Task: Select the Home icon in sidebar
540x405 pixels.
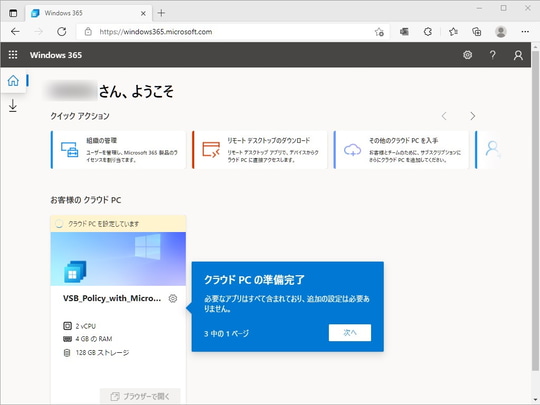Action: 13,81
